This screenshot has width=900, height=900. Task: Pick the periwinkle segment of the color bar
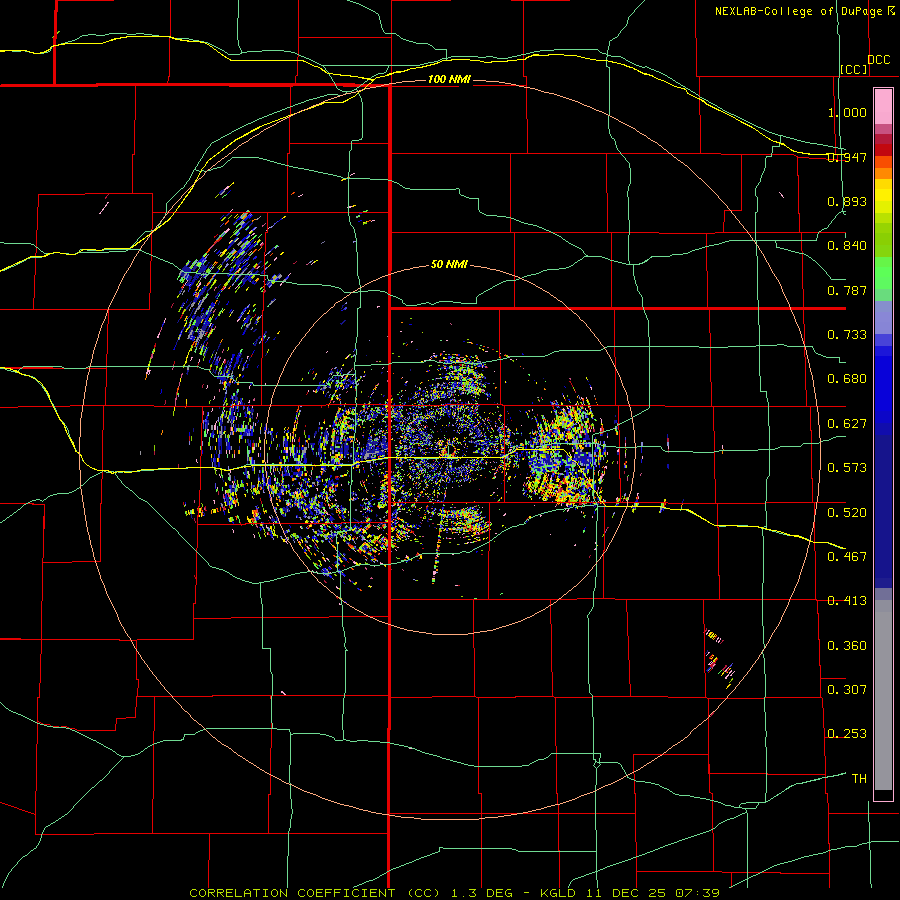click(883, 317)
